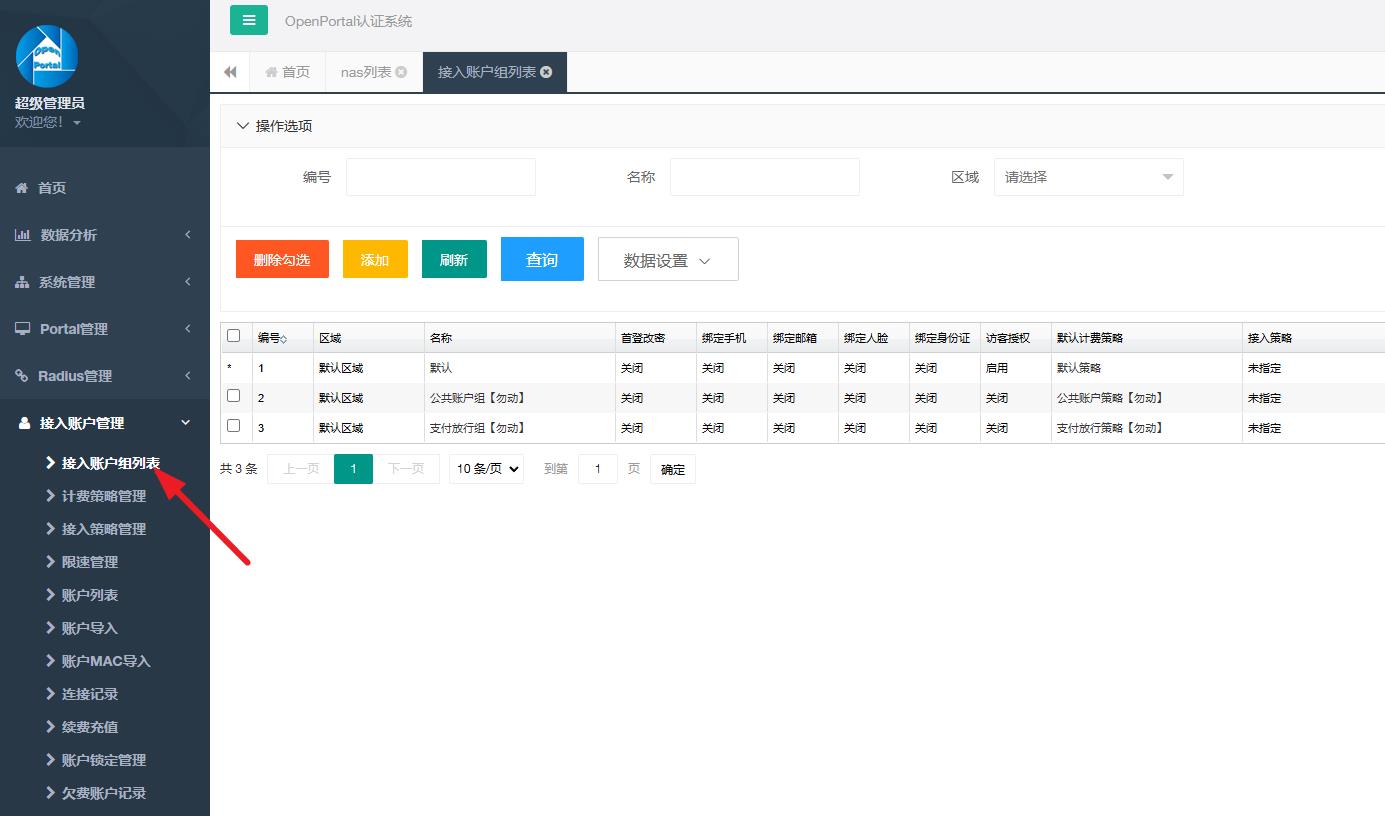The image size is (1385, 816).
Task: Open 连接记录 in the sidebar
Action: point(90,694)
